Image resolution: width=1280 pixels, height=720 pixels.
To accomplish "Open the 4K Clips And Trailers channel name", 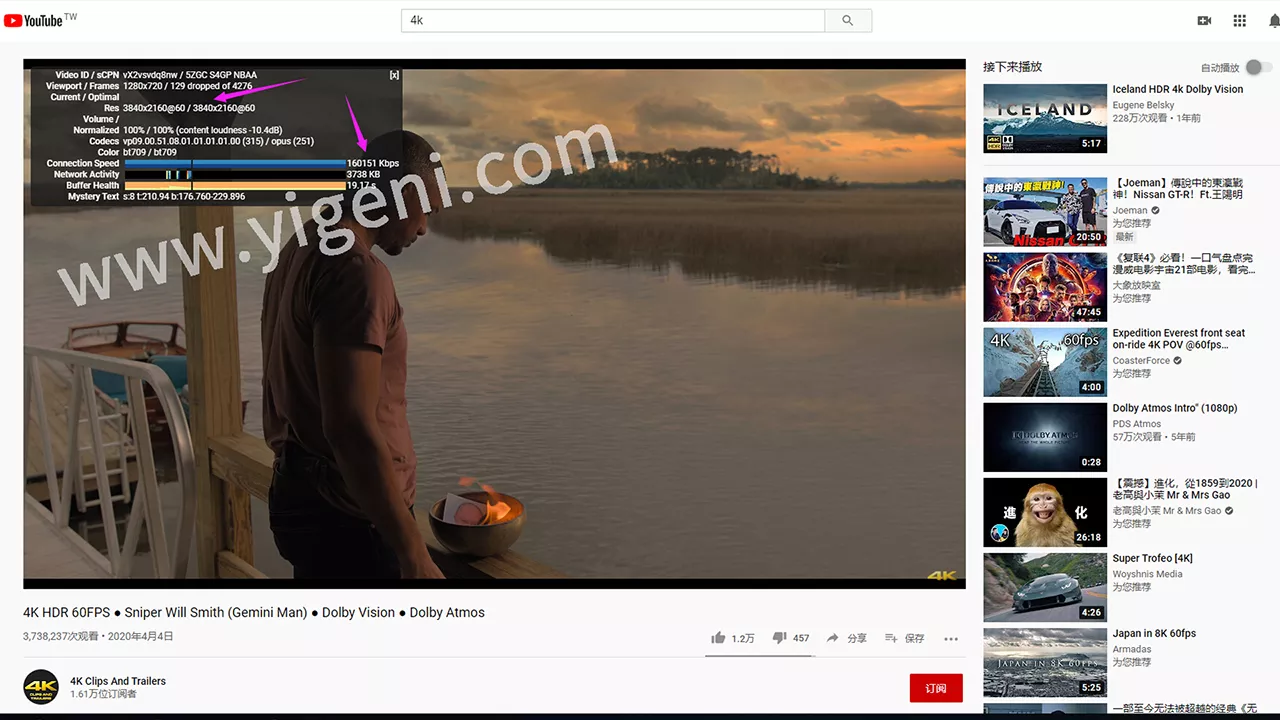I will point(118,681).
